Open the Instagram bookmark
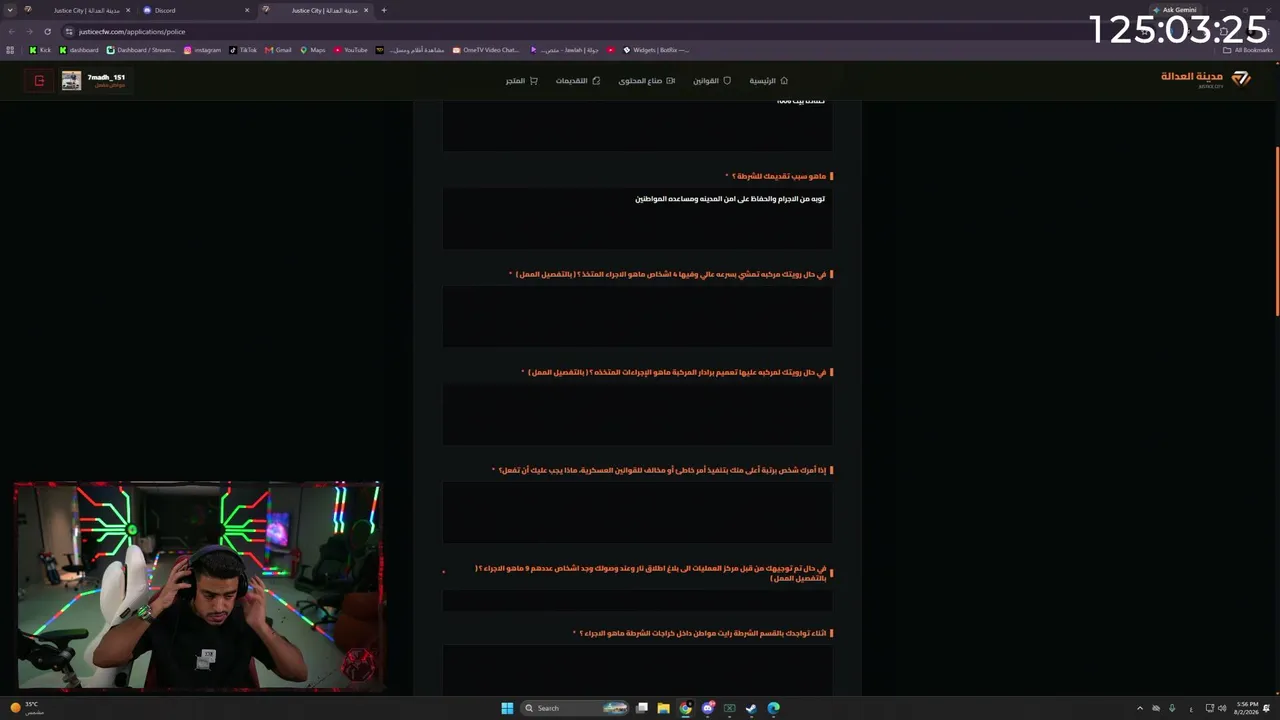 pos(202,50)
